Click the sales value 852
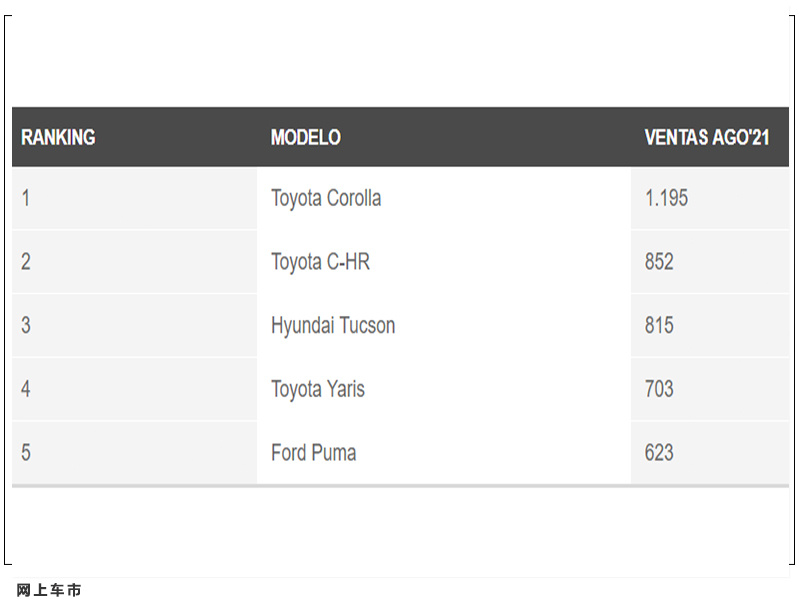The image size is (800, 600). click(x=659, y=262)
